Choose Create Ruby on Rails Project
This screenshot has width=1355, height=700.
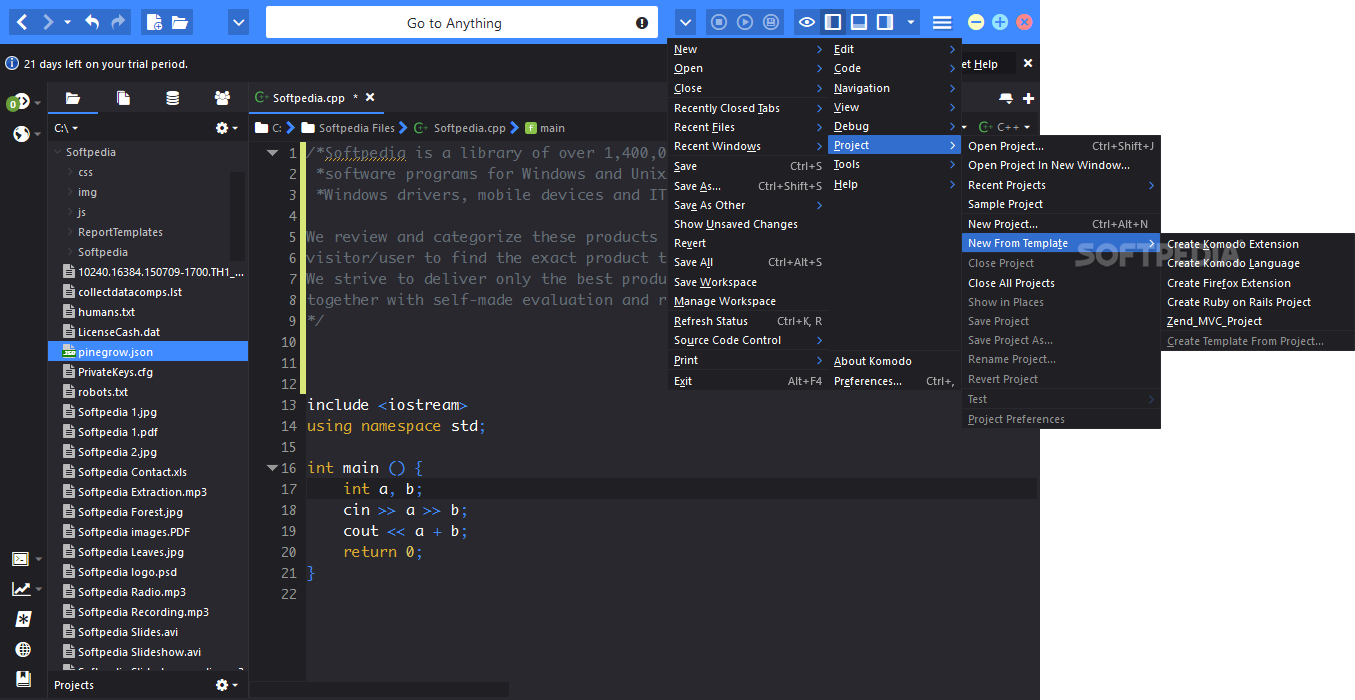pyautogui.click(x=1239, y=302)
